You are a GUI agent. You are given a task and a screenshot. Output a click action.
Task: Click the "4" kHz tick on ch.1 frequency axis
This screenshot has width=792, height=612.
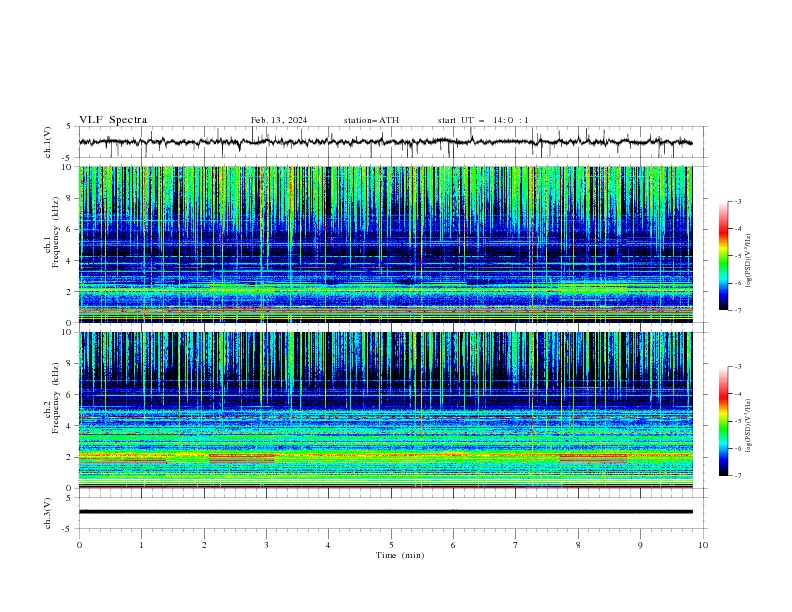click(70, 261)
